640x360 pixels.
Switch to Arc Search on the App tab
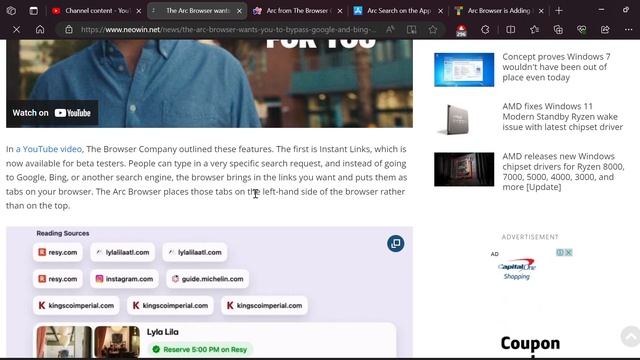coord(398,11)
